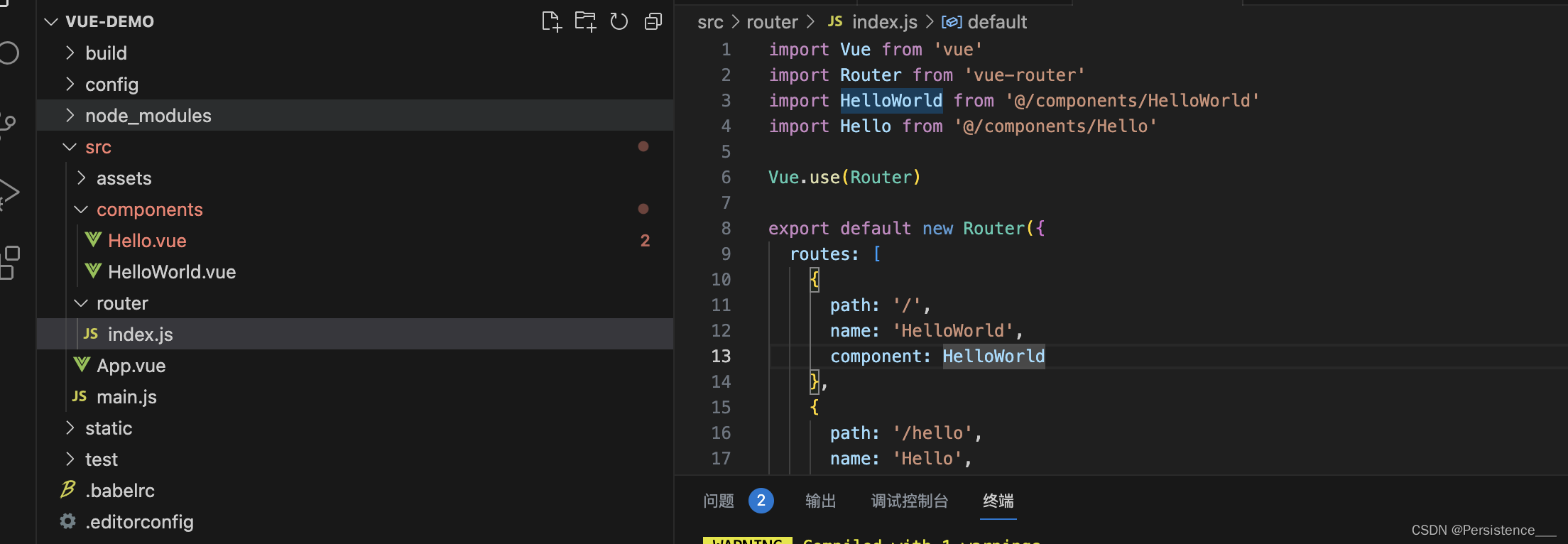Select the 终端 terminal tab
The width and height of the screenshot is (1568, 544).
[x=998, y=501]
